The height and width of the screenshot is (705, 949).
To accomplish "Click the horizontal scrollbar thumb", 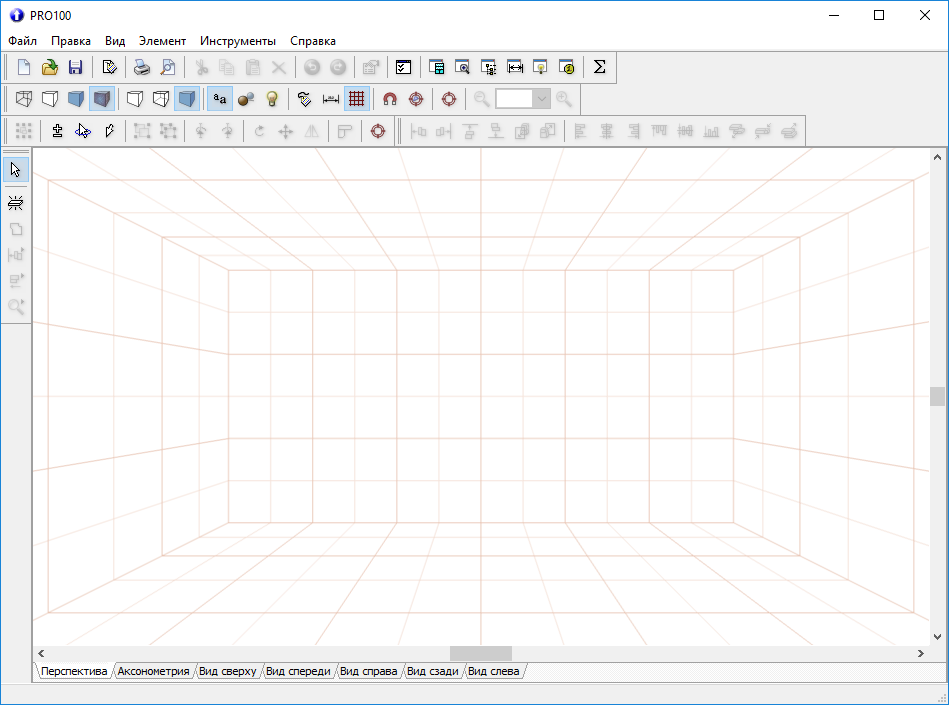I will click(480, 653).
